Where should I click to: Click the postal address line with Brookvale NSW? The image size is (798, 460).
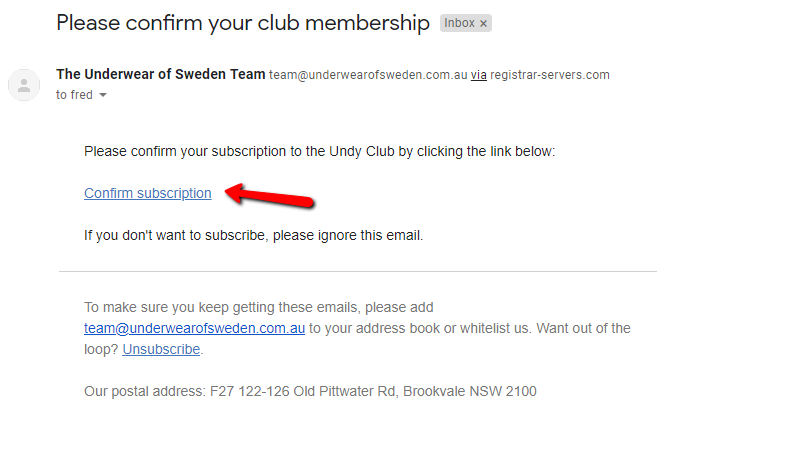(x=310, y=391)
